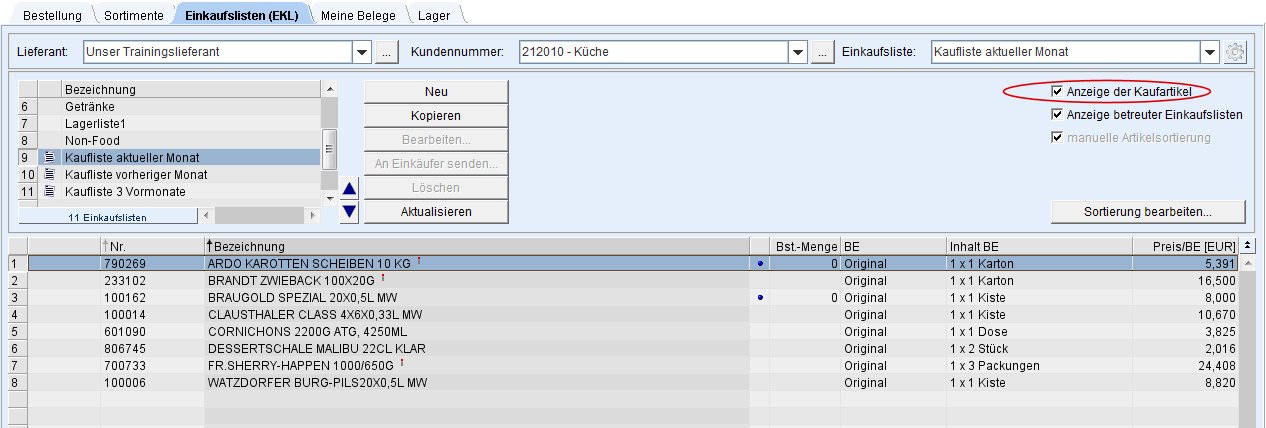The image size is (1266, 428).
Task: Expand the Kundennummer dropdown list
Action: point(798,52)
